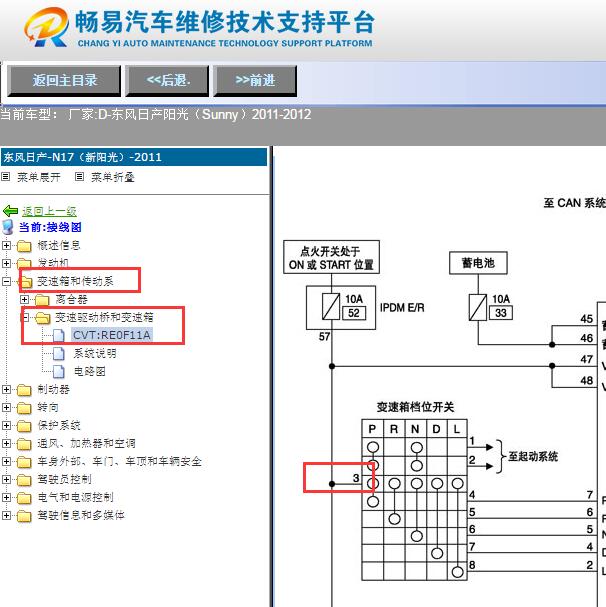
Task: Select the CVT:RE0F11A tree item
Action: click(x=112, y=335)
